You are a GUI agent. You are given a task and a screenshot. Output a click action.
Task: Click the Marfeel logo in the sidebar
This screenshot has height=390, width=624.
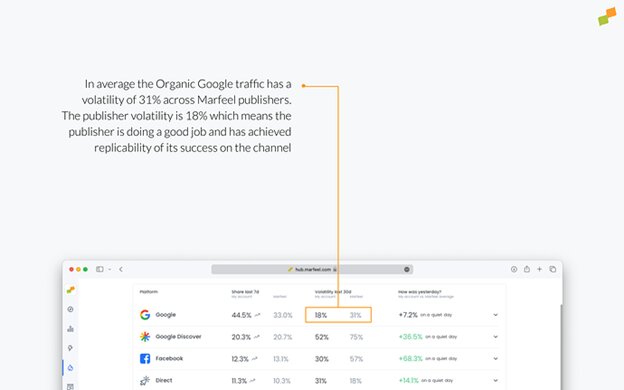(70, 290)
